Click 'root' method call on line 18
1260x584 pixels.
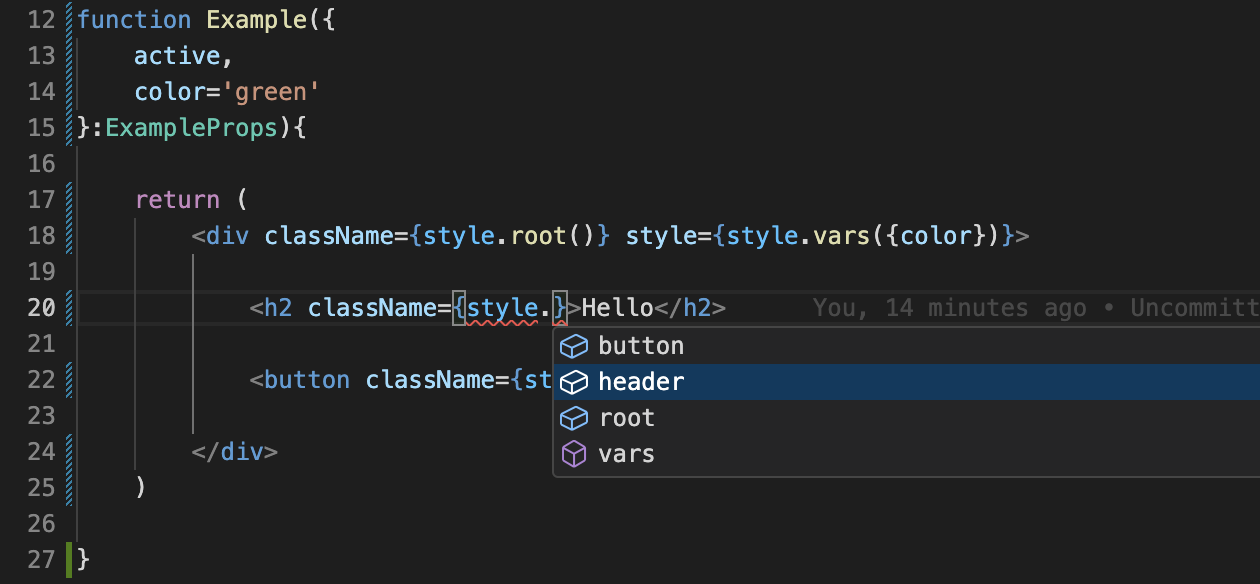tap(539, 236)
